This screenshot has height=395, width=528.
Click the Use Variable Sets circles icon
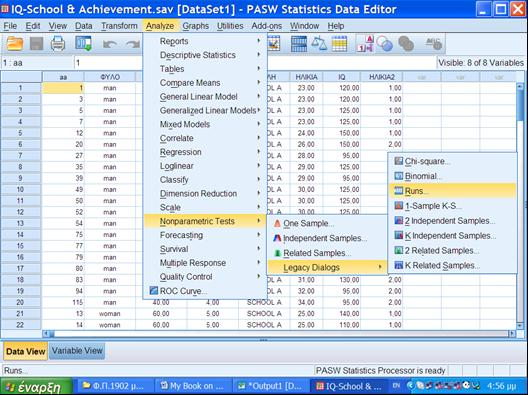click(x=385, y=44)
